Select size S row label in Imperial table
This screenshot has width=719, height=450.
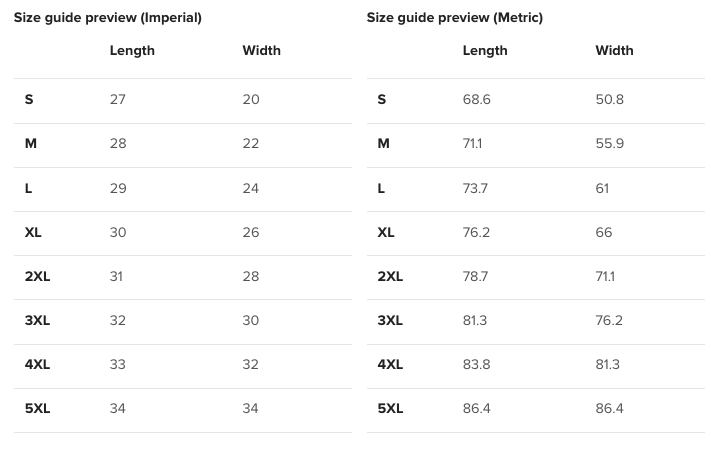pyautogui.click(x=29, y=99)
